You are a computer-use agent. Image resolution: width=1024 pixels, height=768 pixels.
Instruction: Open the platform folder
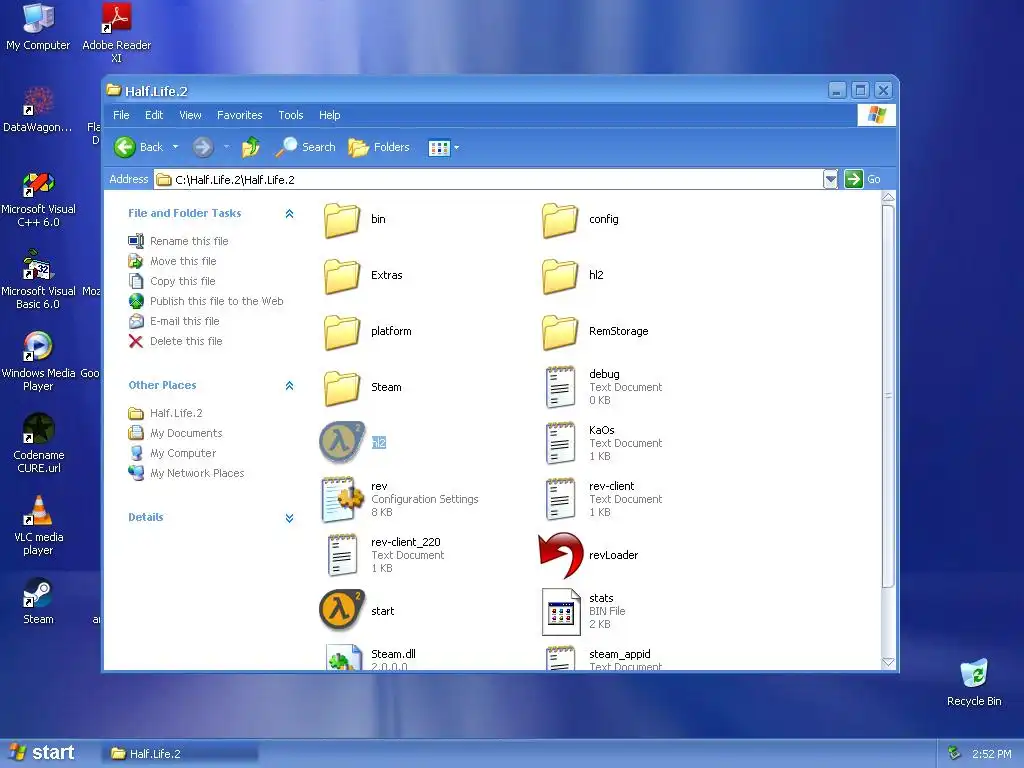[342, 332]
